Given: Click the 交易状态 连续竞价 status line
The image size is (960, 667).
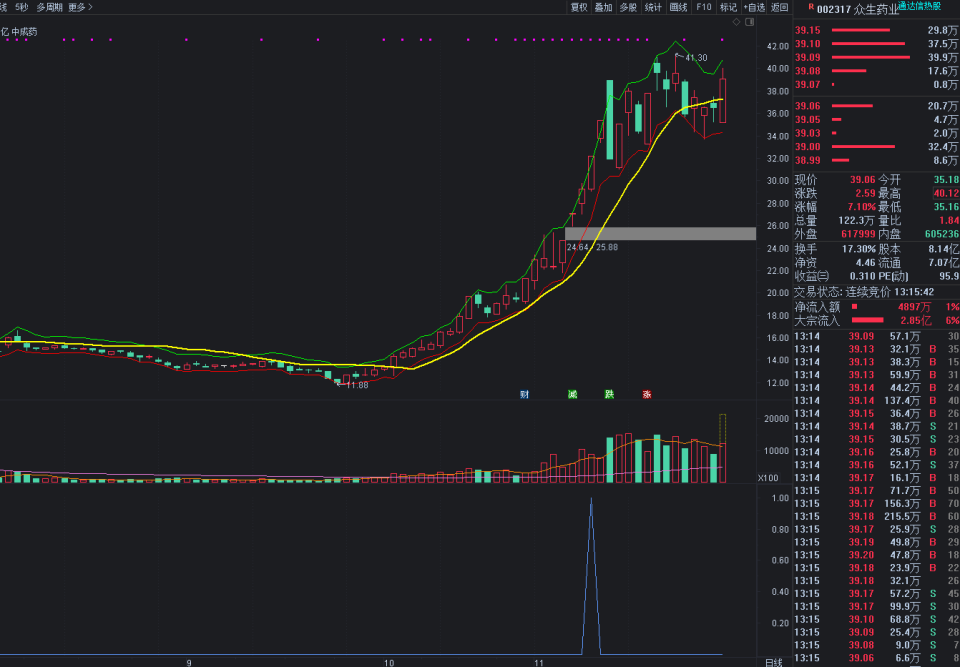Looking at the screenshot, I should click(864, 292).
